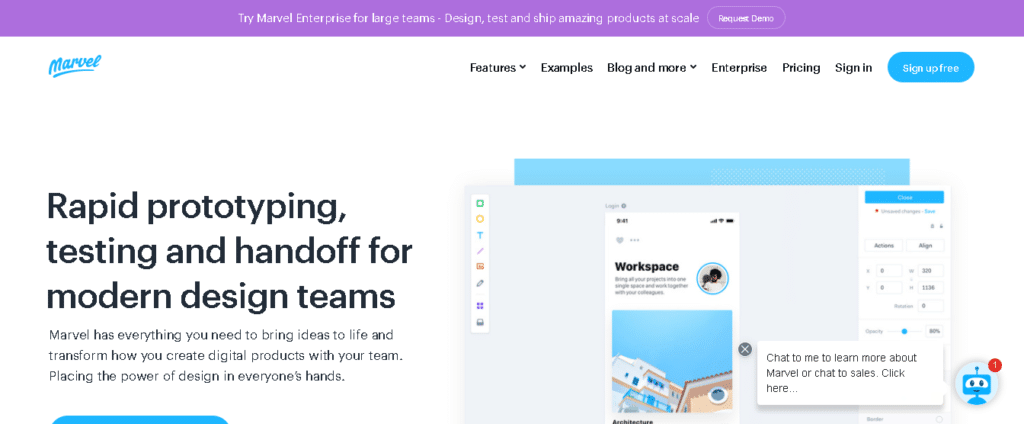Select the purple line tool in the mockup

click(x=480, y=251)
